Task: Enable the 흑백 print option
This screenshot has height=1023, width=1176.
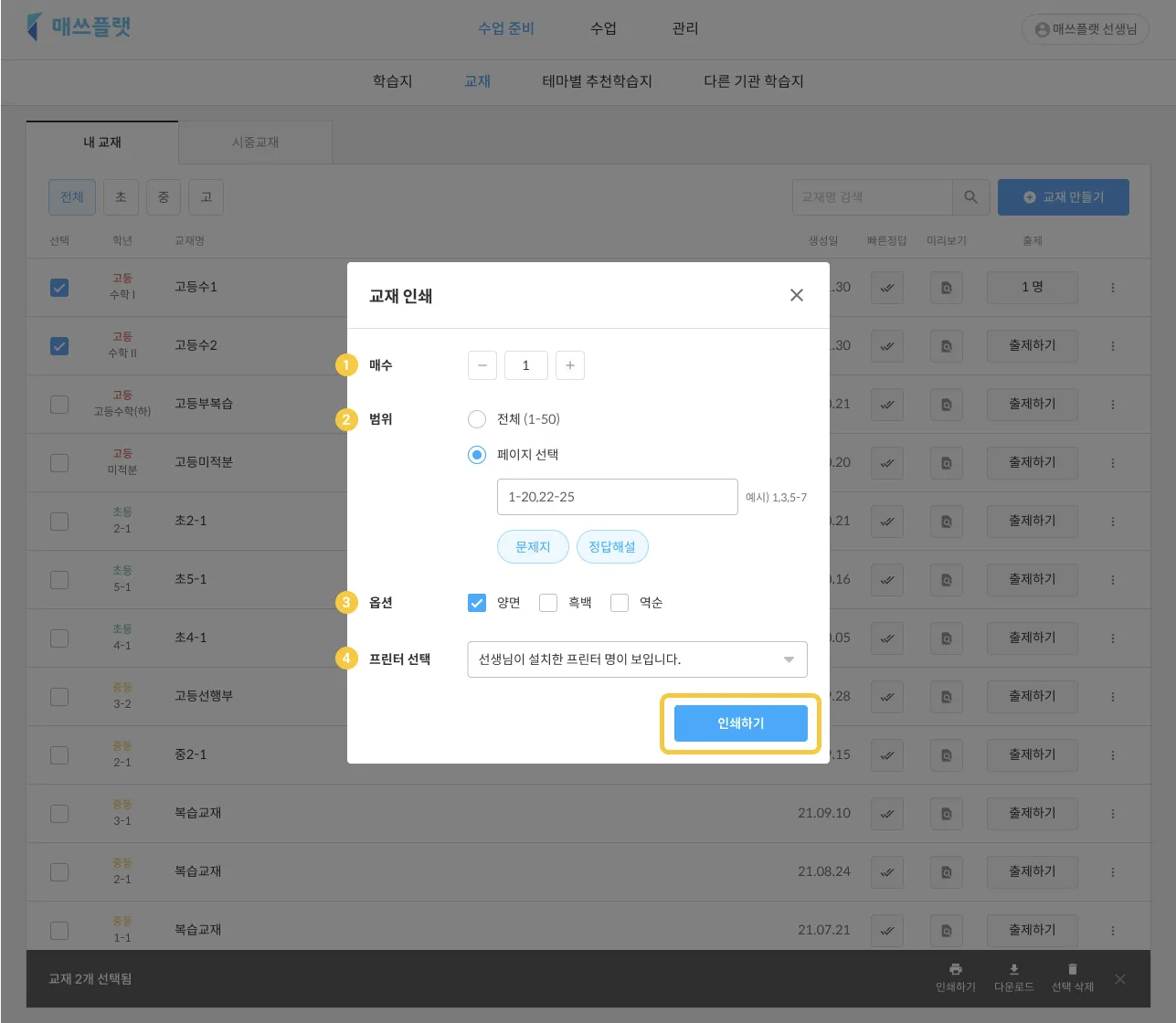Action: point(548,603)
